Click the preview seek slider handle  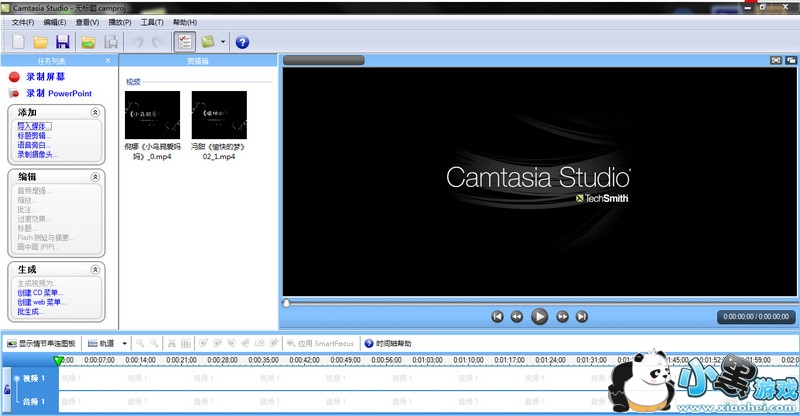click(287, 302)
